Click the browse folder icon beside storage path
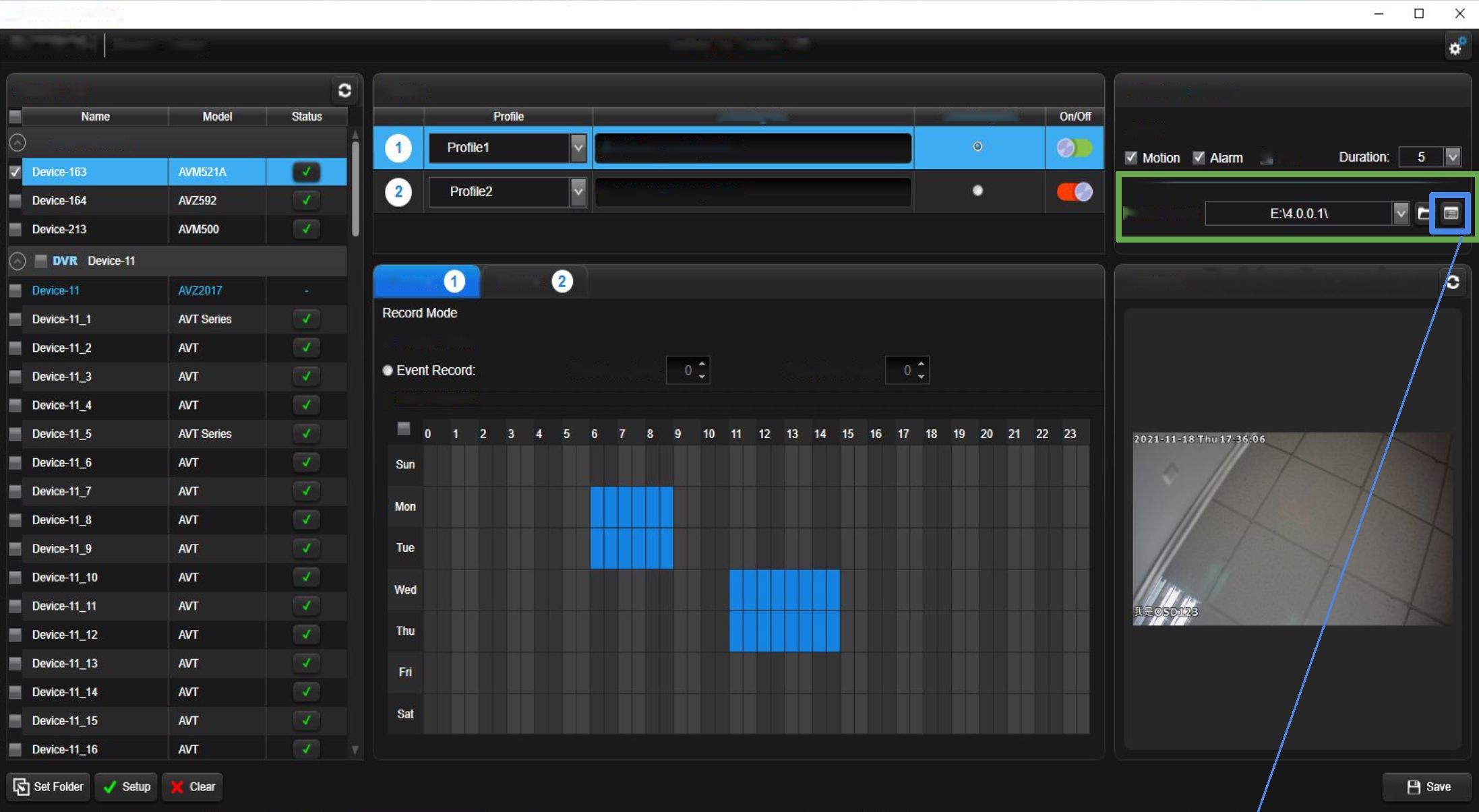Viewport: 1479px width, 812px height. (x=1423, y=214)
